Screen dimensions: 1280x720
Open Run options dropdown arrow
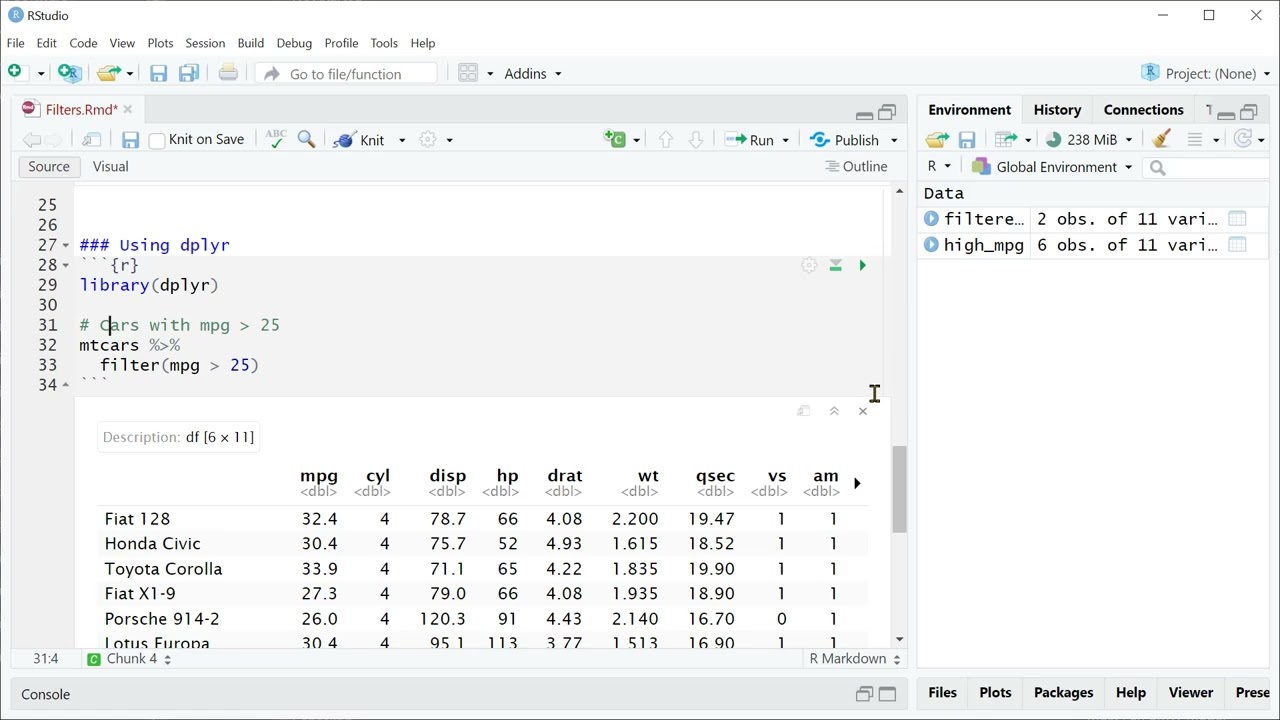tap(785, 140)
